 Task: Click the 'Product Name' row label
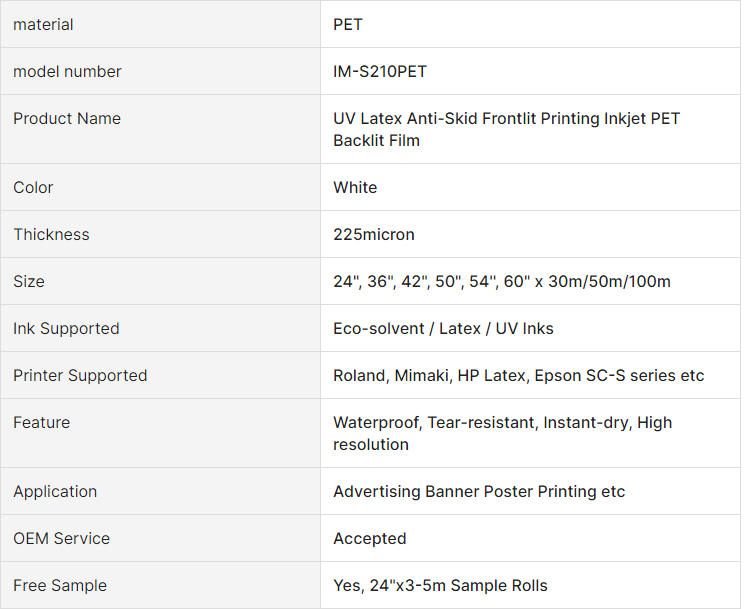click(x=67, y=118)
